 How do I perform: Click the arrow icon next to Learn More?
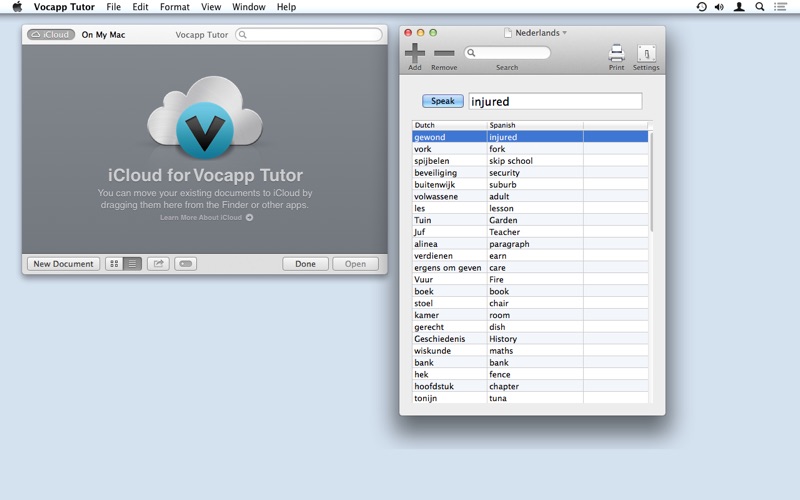(x=249, y=217)
